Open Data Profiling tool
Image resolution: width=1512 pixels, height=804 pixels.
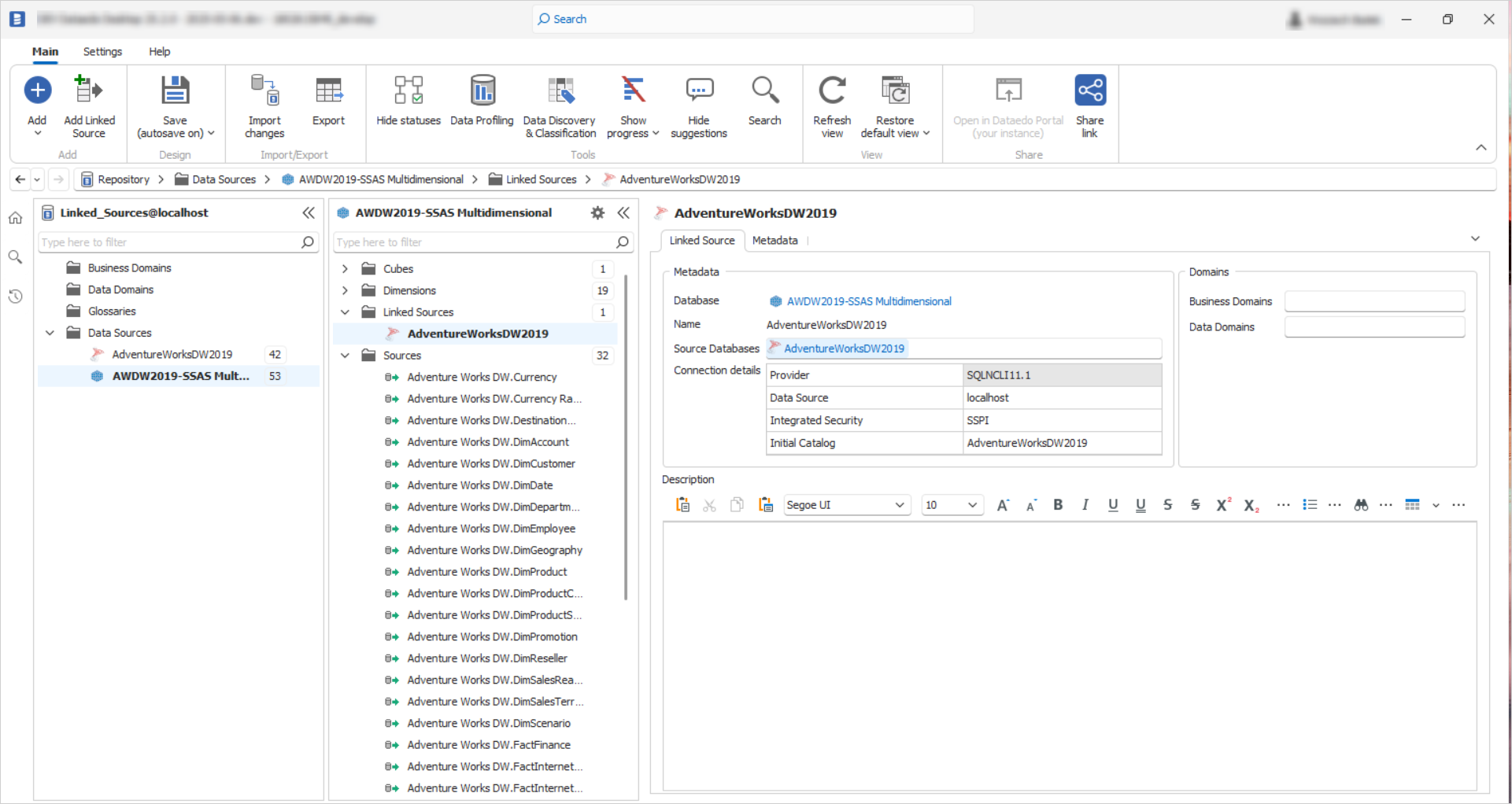(x=482, y=101)
